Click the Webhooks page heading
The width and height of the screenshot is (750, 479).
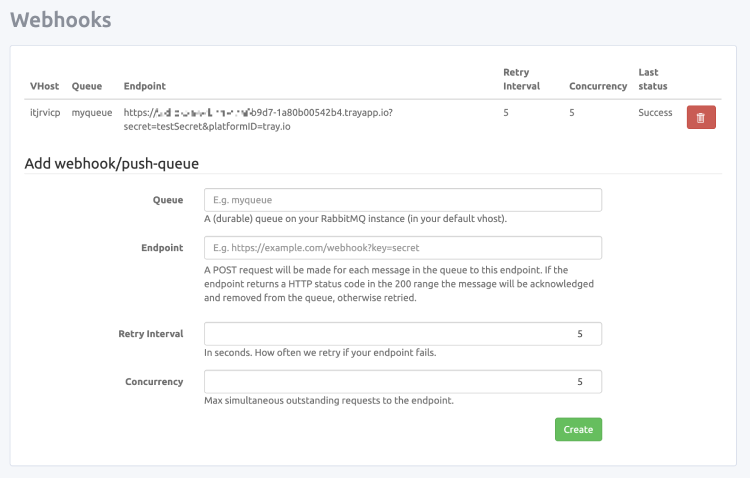[x=61, y=19]
